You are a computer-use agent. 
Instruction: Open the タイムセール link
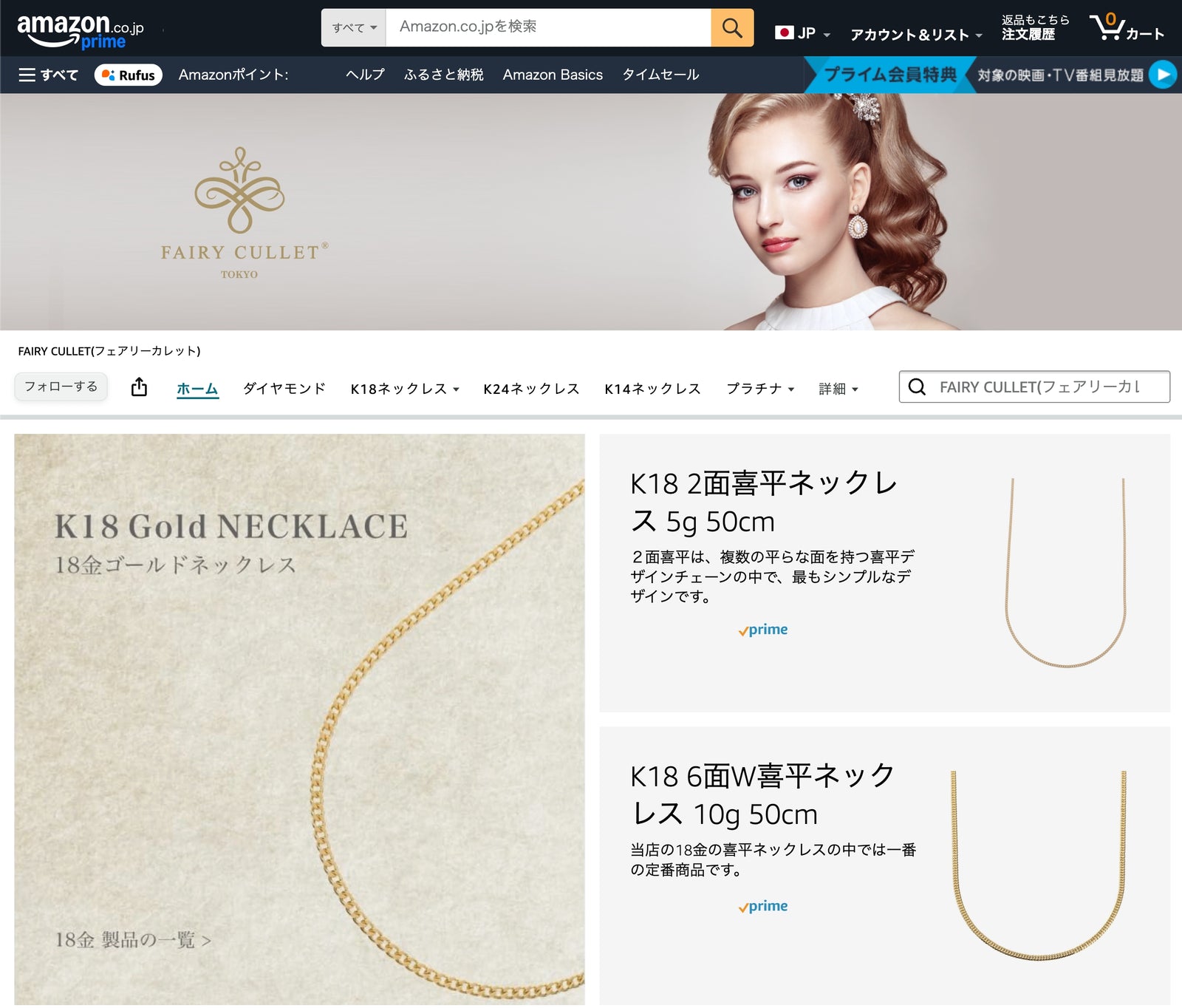click(660, 75)
